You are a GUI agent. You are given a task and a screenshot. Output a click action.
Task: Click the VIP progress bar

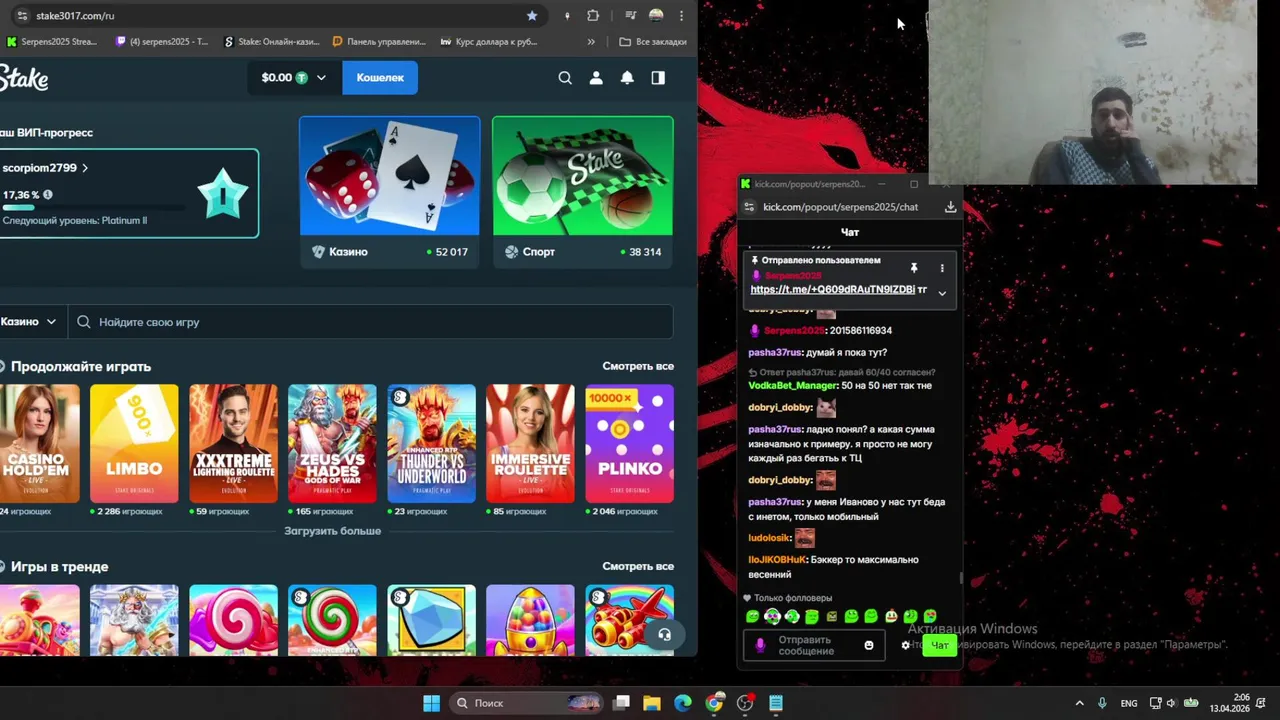click(94, 208)
